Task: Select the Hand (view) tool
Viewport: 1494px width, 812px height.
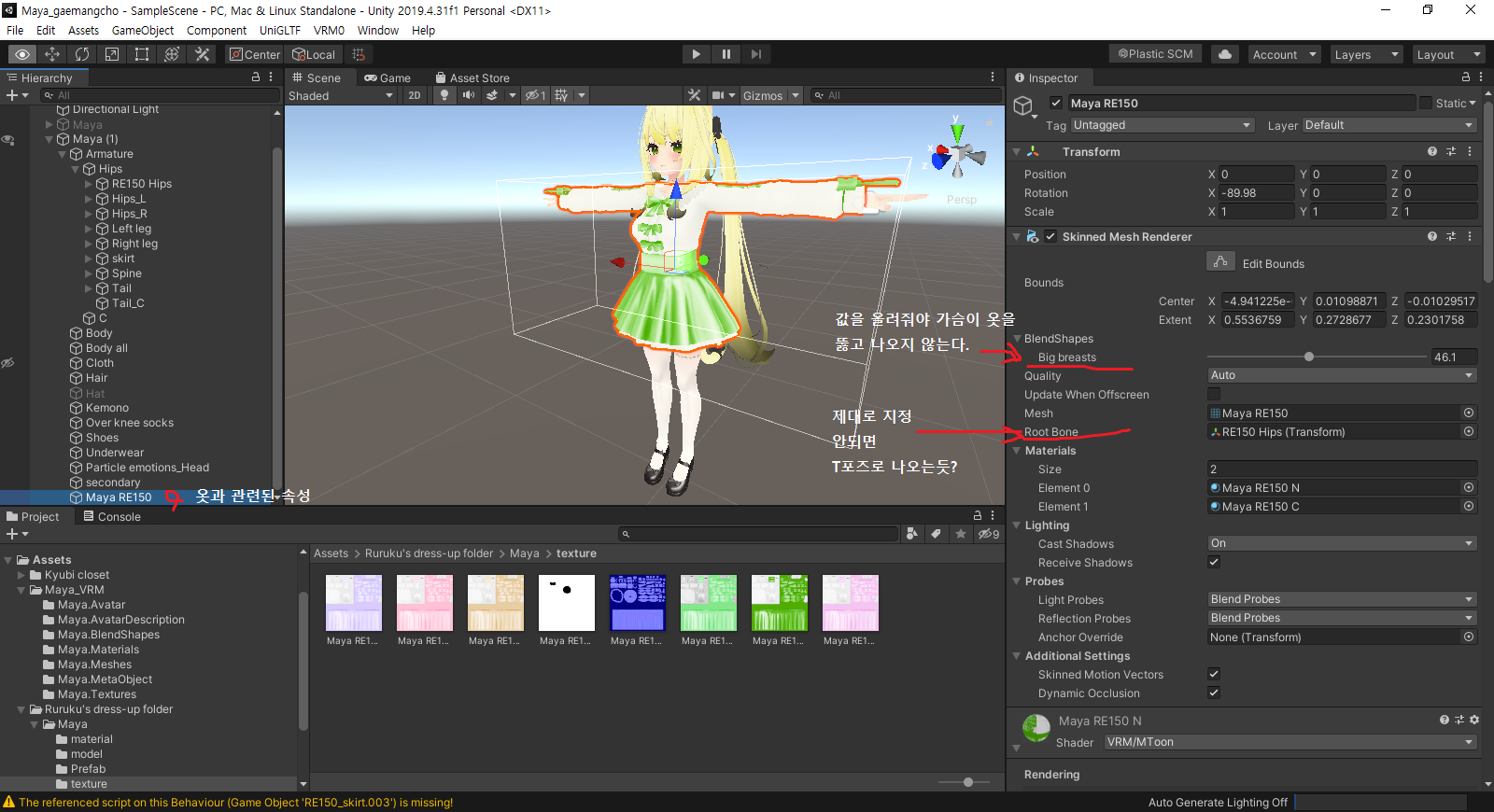Action: point(22,54)
